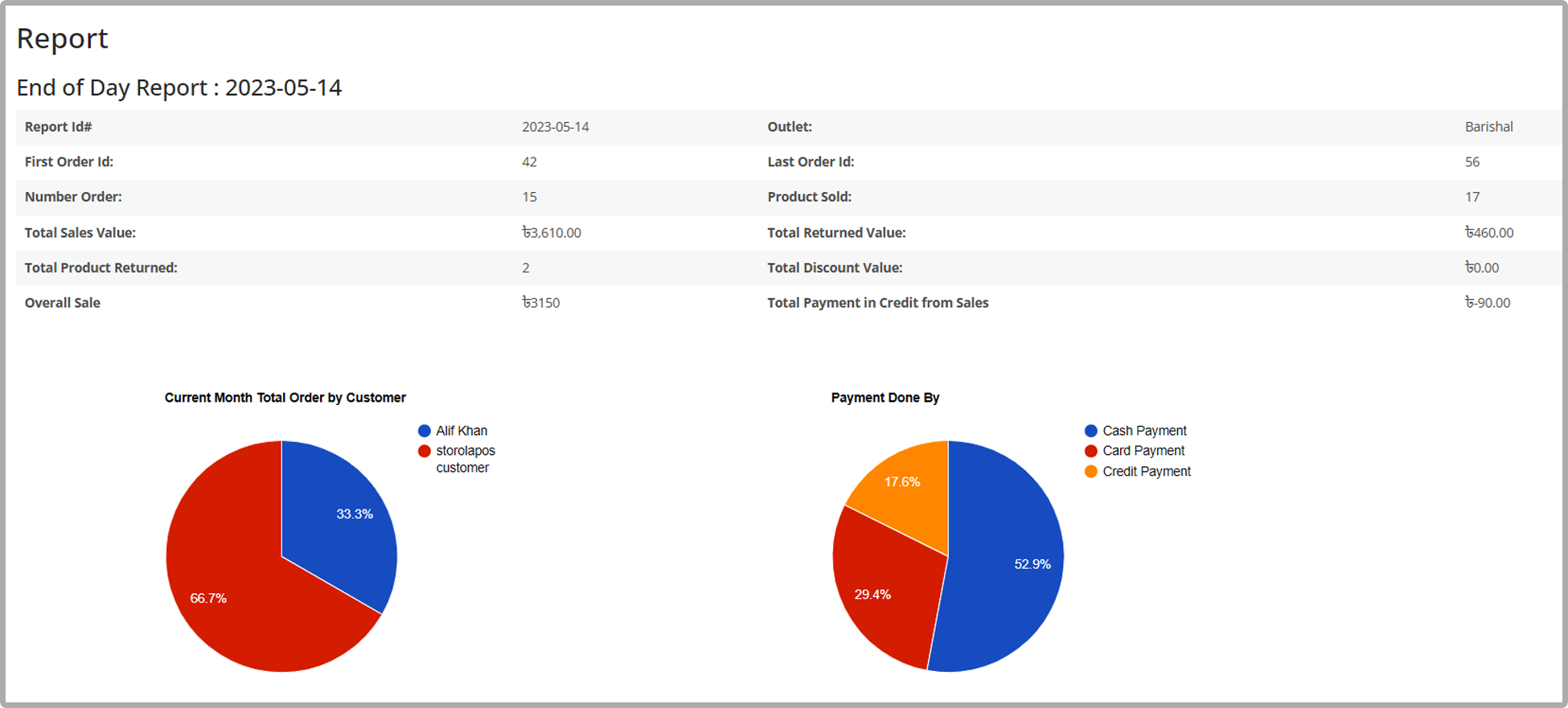Image resolution: width=1568 pixels, height=708 pixels.
Task: Click the Credit Payment orange legend marker
Action: point(1091,472)
